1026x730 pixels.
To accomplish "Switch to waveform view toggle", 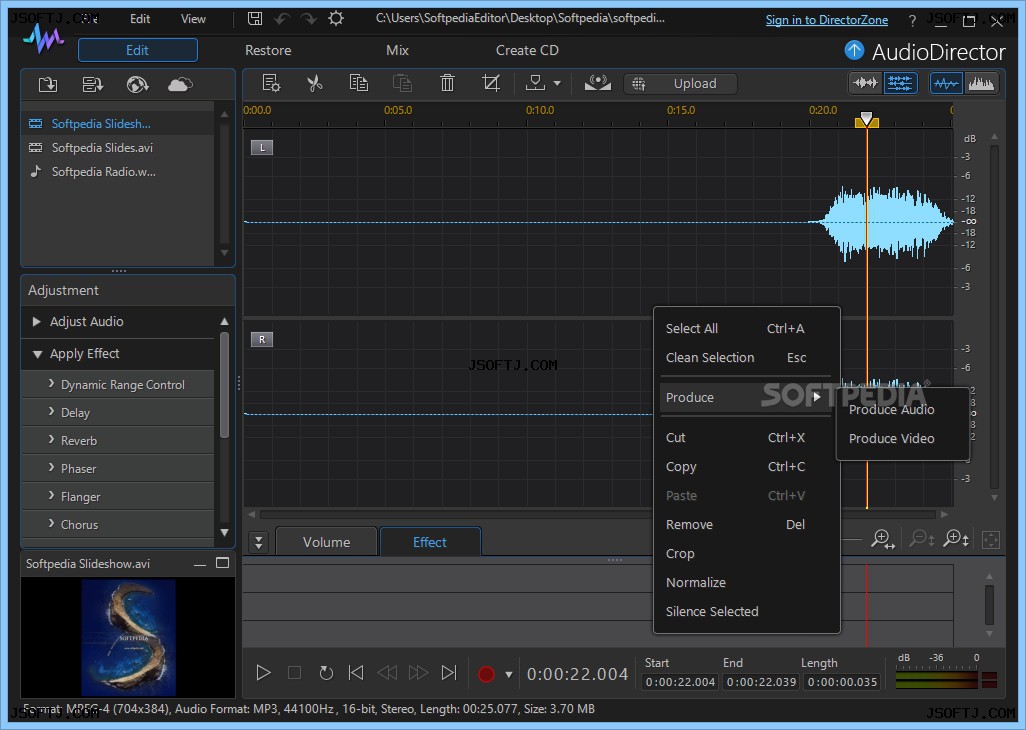I will click(946, 83).
